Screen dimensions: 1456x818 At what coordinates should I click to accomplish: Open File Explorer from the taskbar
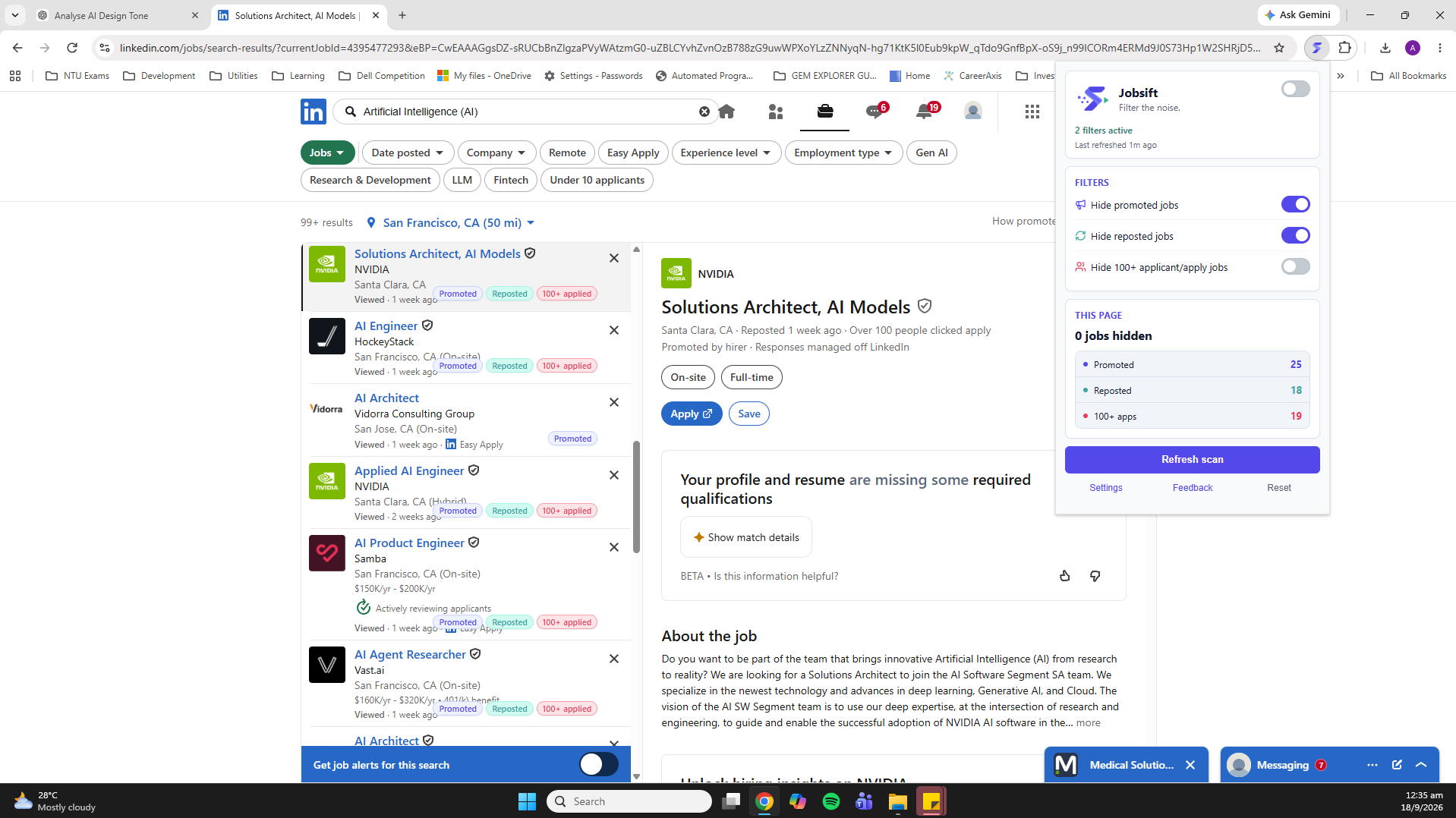pyautogui.click(x=898, y=801)
